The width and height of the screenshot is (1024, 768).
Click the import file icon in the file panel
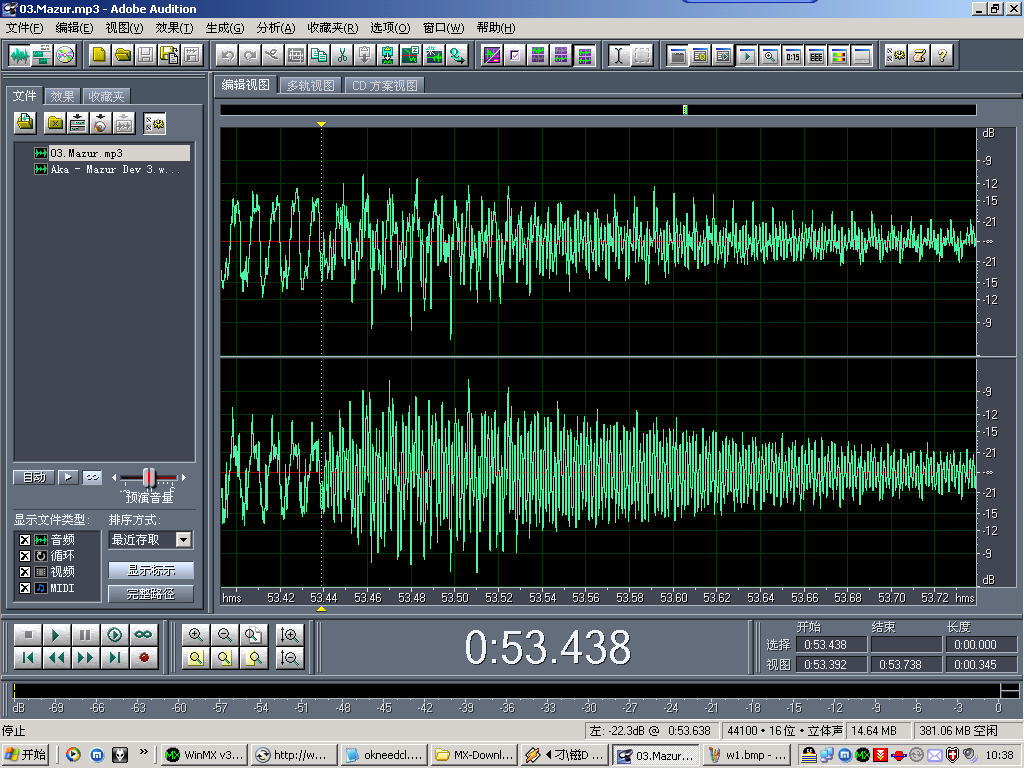coord(25,123)
